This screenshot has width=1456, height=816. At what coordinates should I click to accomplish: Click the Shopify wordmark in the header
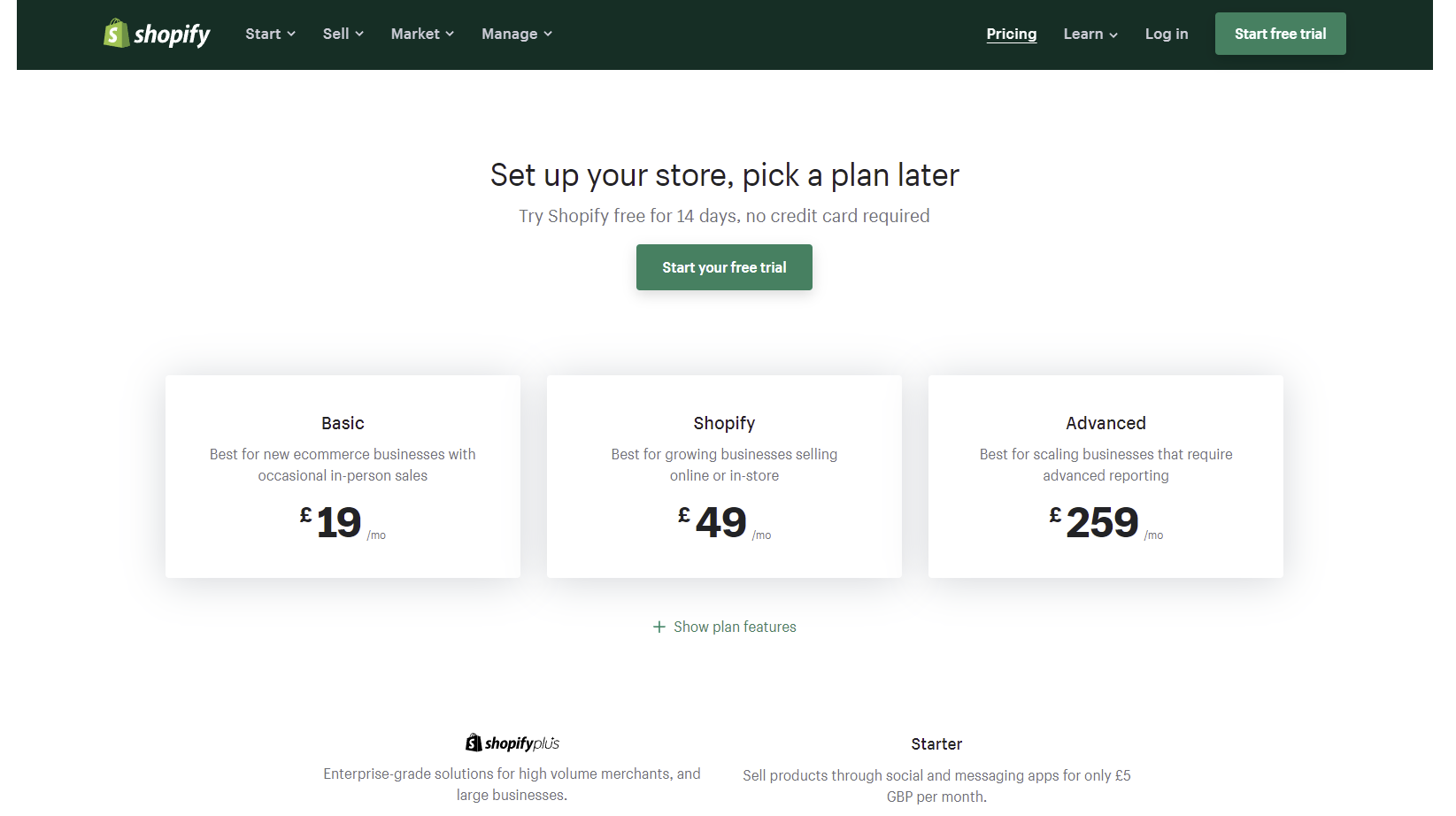173,35
